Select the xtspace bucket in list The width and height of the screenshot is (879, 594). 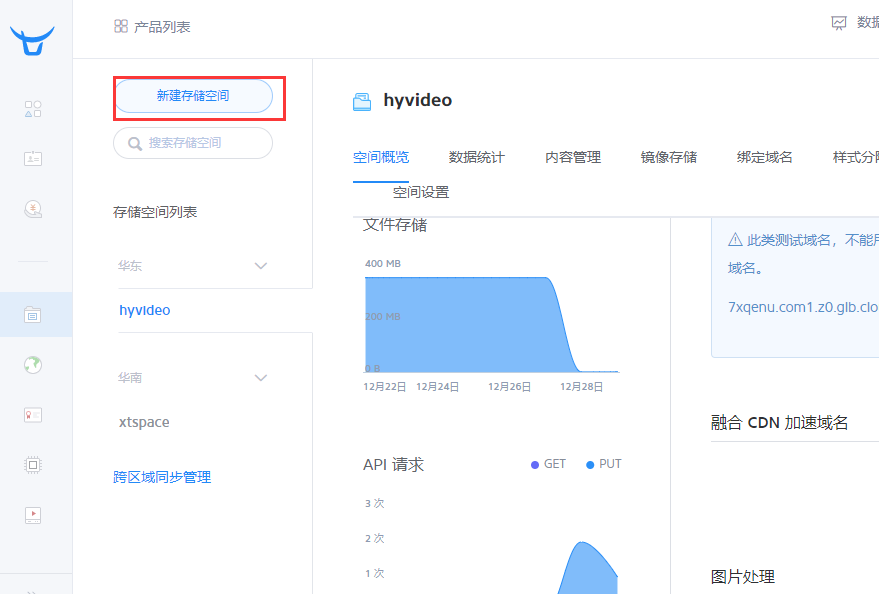(144, 422)
